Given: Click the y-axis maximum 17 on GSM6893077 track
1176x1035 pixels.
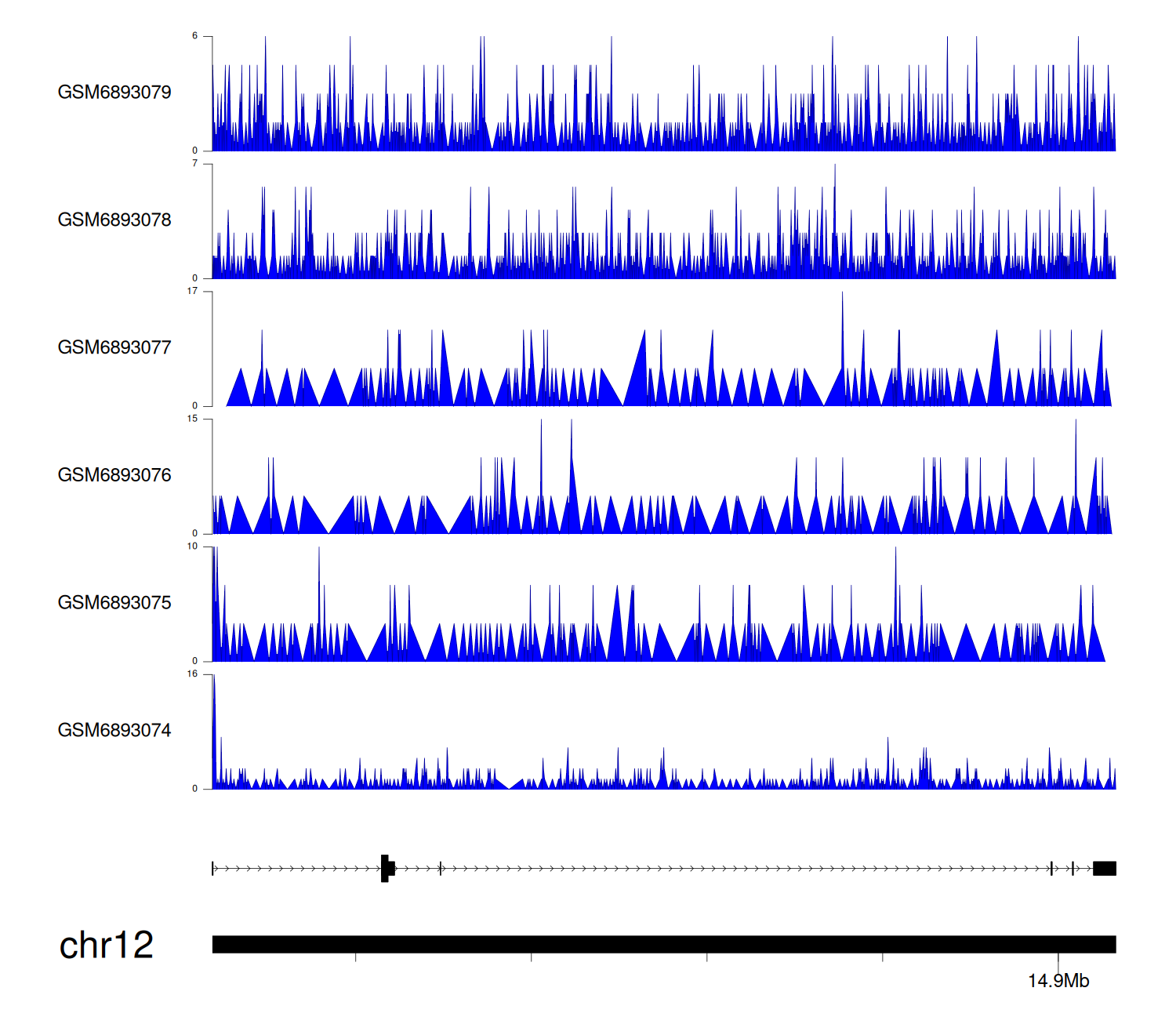Looking at the screenshot, I should coord(192,292).
